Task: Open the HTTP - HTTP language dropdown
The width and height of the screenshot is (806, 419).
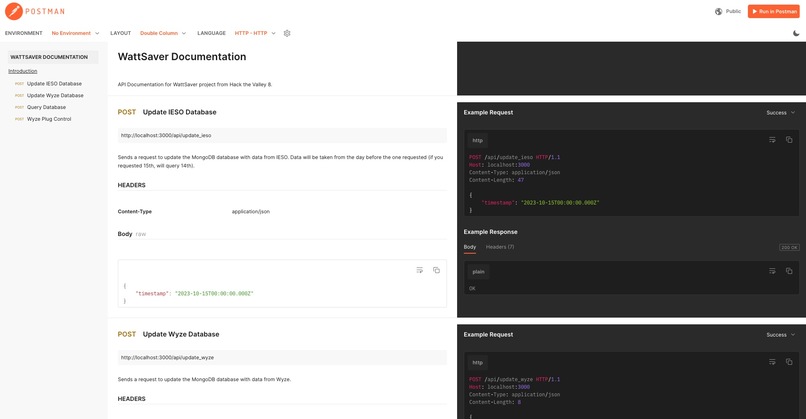Action: tap(255, 33)
